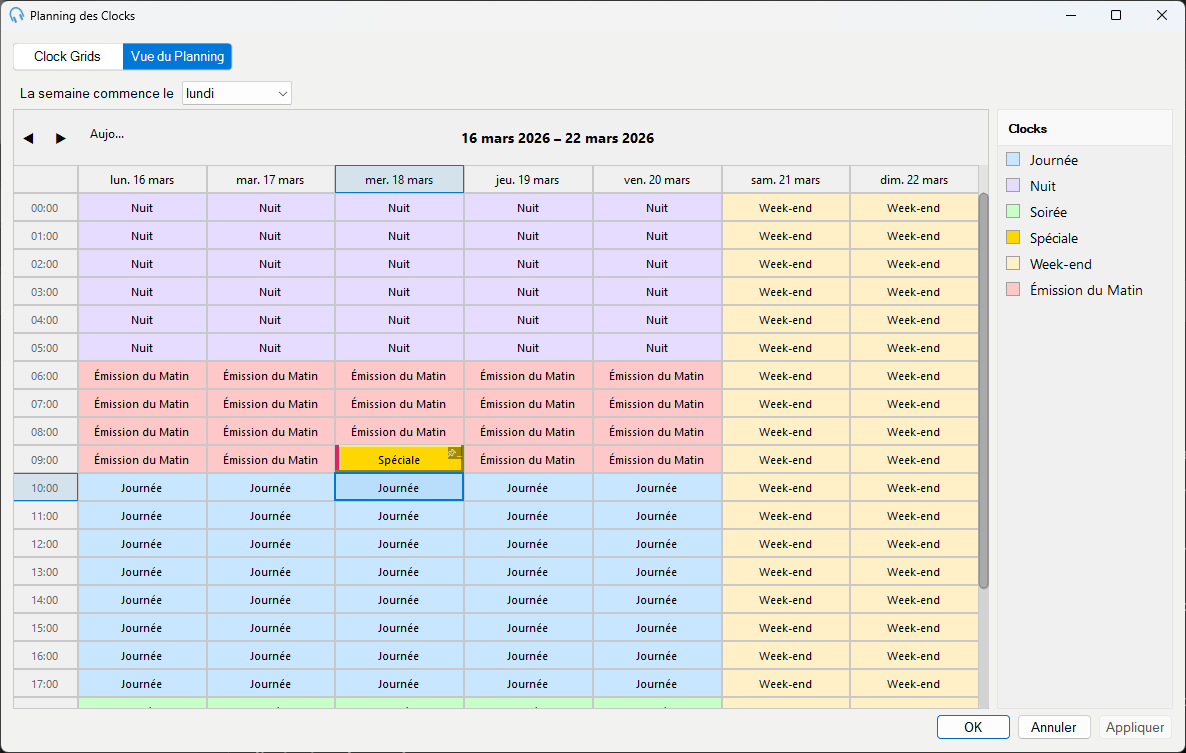Click the app headphone icon in title bar

(16, 15)
